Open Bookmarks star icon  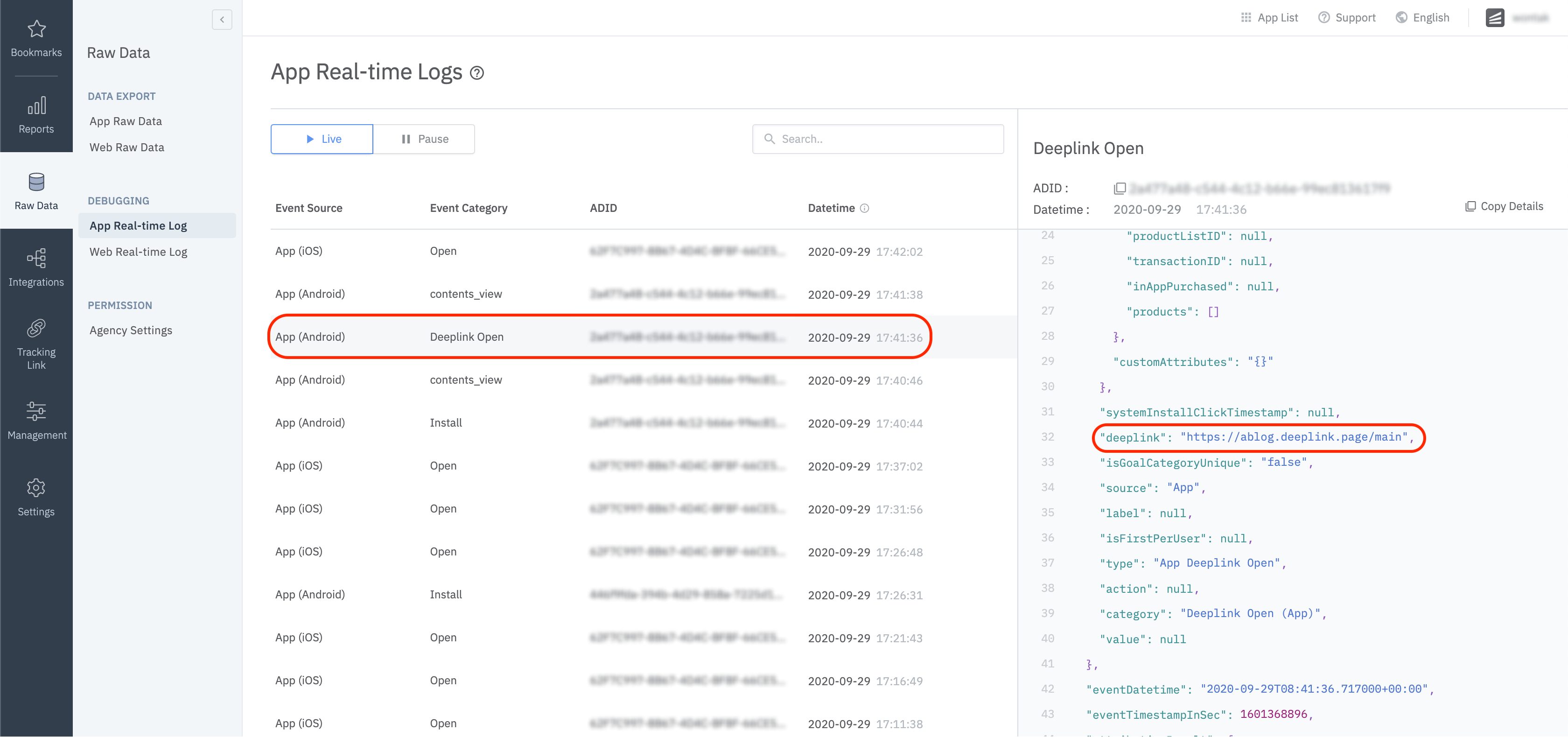(x=36, y=28)
